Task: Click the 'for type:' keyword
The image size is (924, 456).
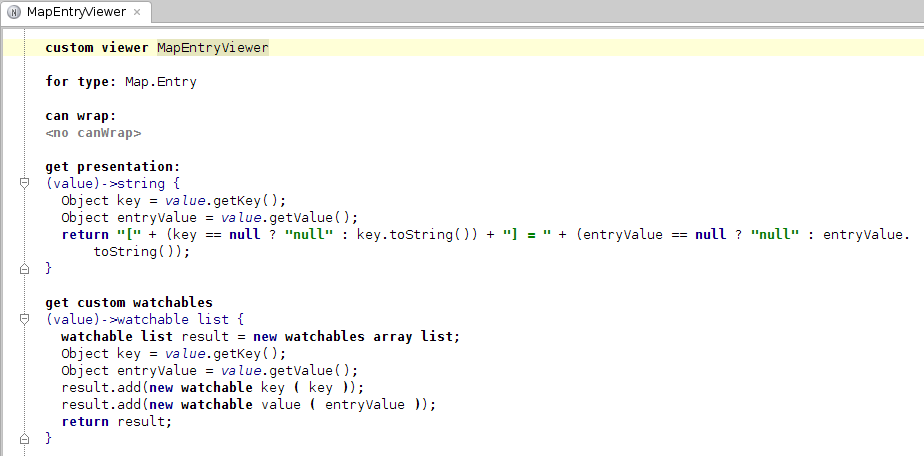Action: (x=81, y=82)
